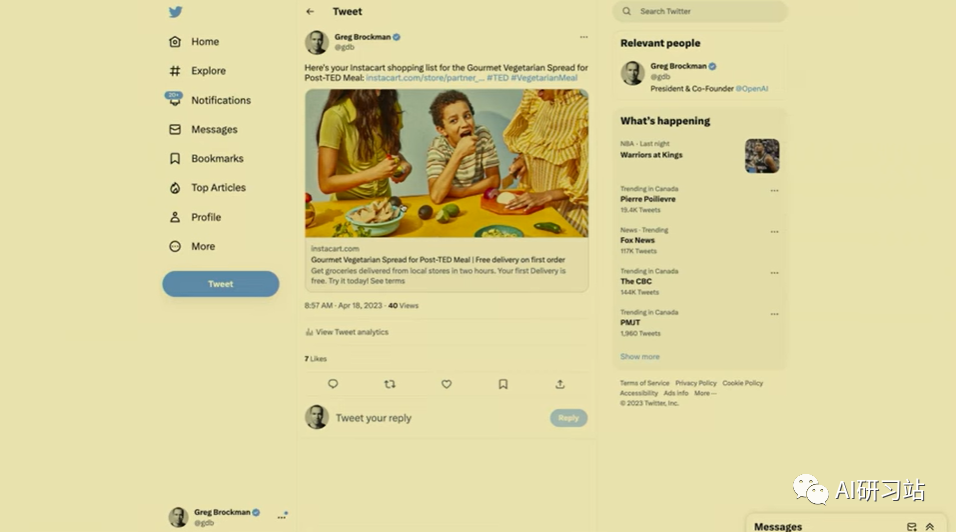Open the Instacart link card image

coord(447,163)
